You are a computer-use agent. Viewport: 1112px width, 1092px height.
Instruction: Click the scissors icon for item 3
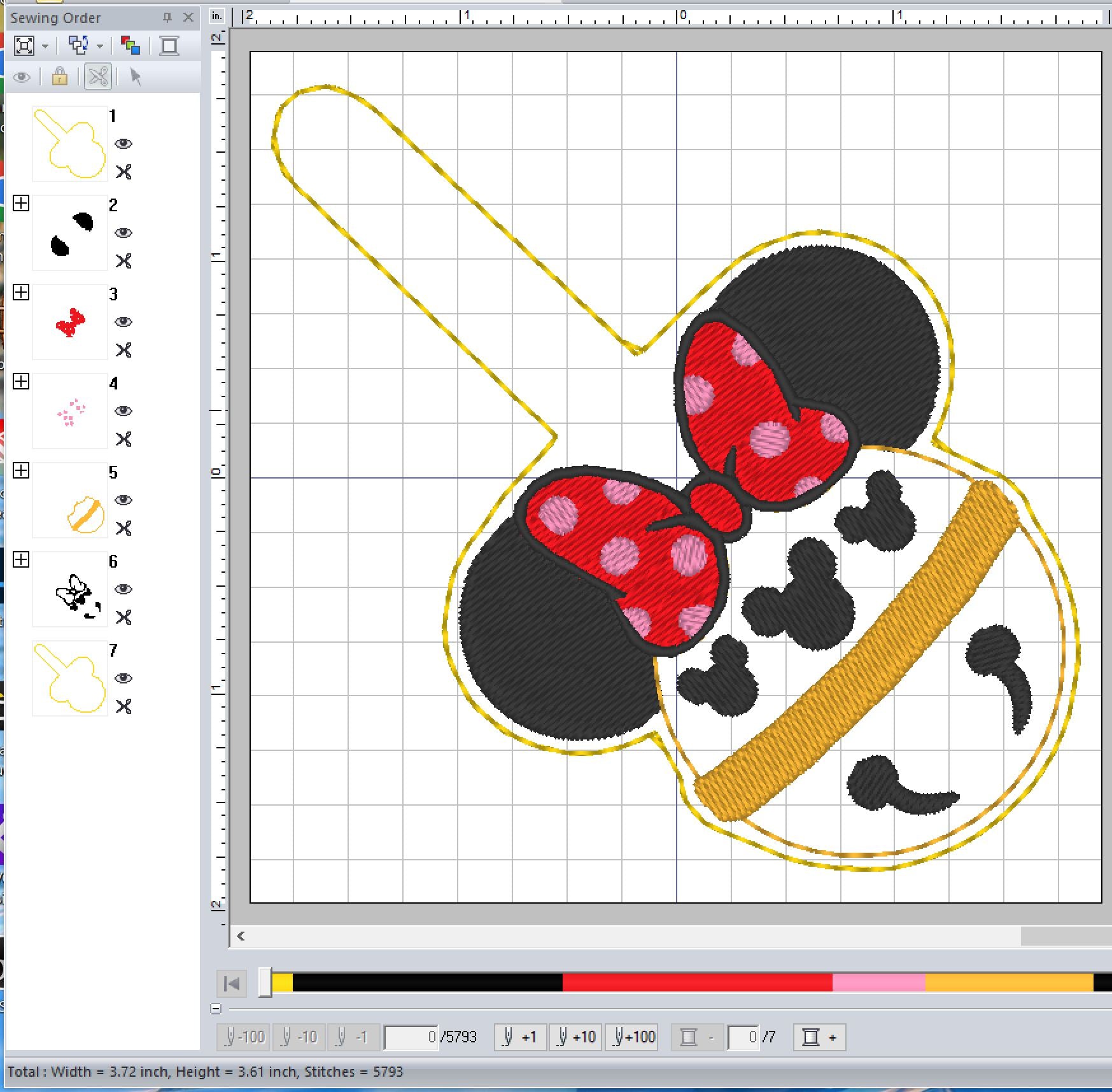(x=123, y=350)
